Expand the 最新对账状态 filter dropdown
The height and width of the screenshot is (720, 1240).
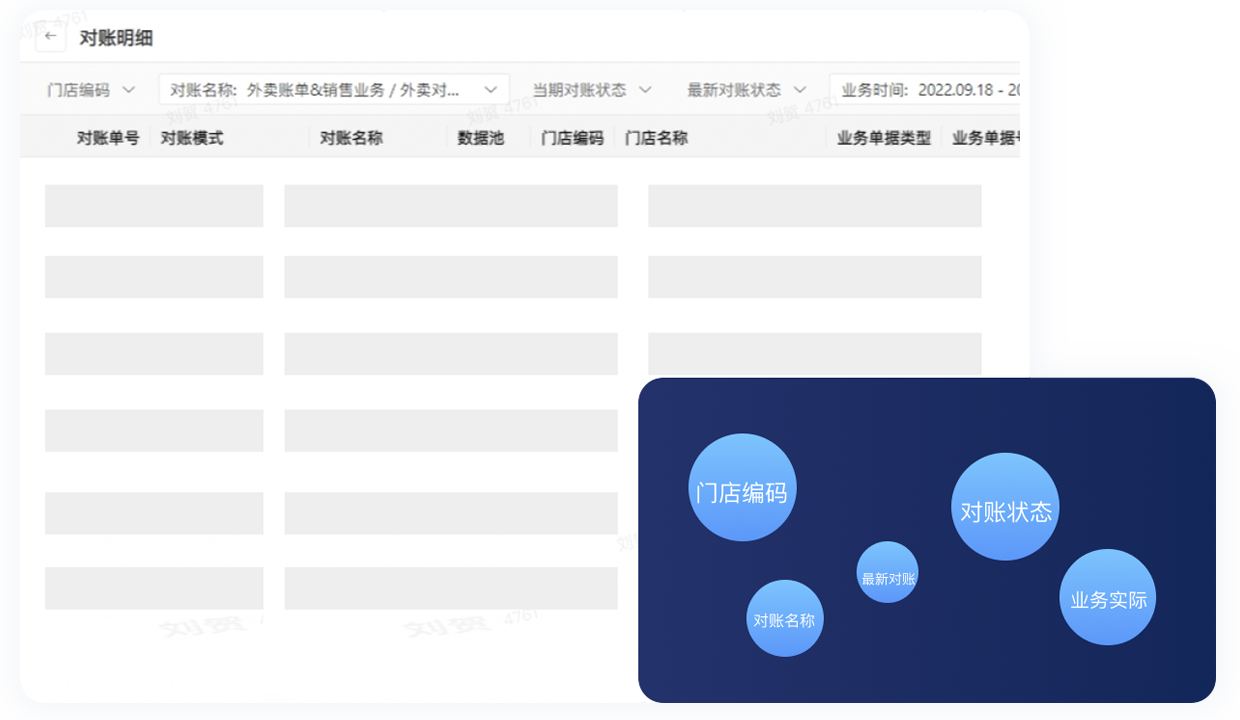click(746, 90)
